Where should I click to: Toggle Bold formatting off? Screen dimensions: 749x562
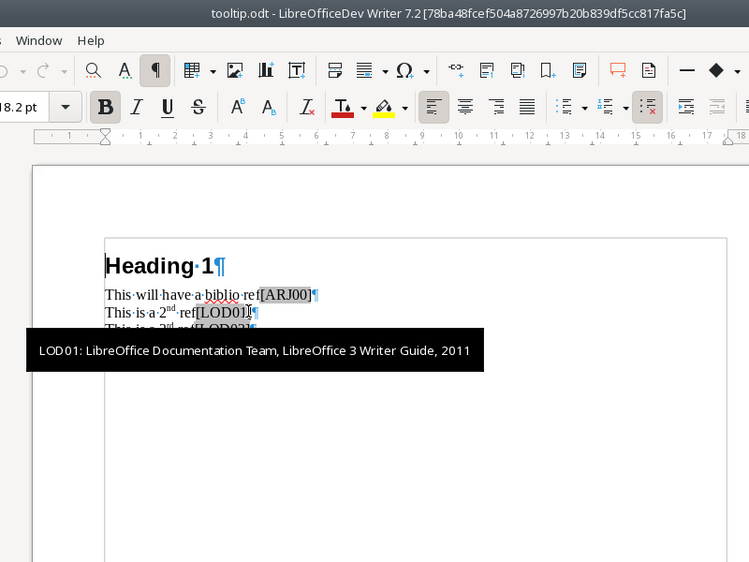[x=105, y=107]
